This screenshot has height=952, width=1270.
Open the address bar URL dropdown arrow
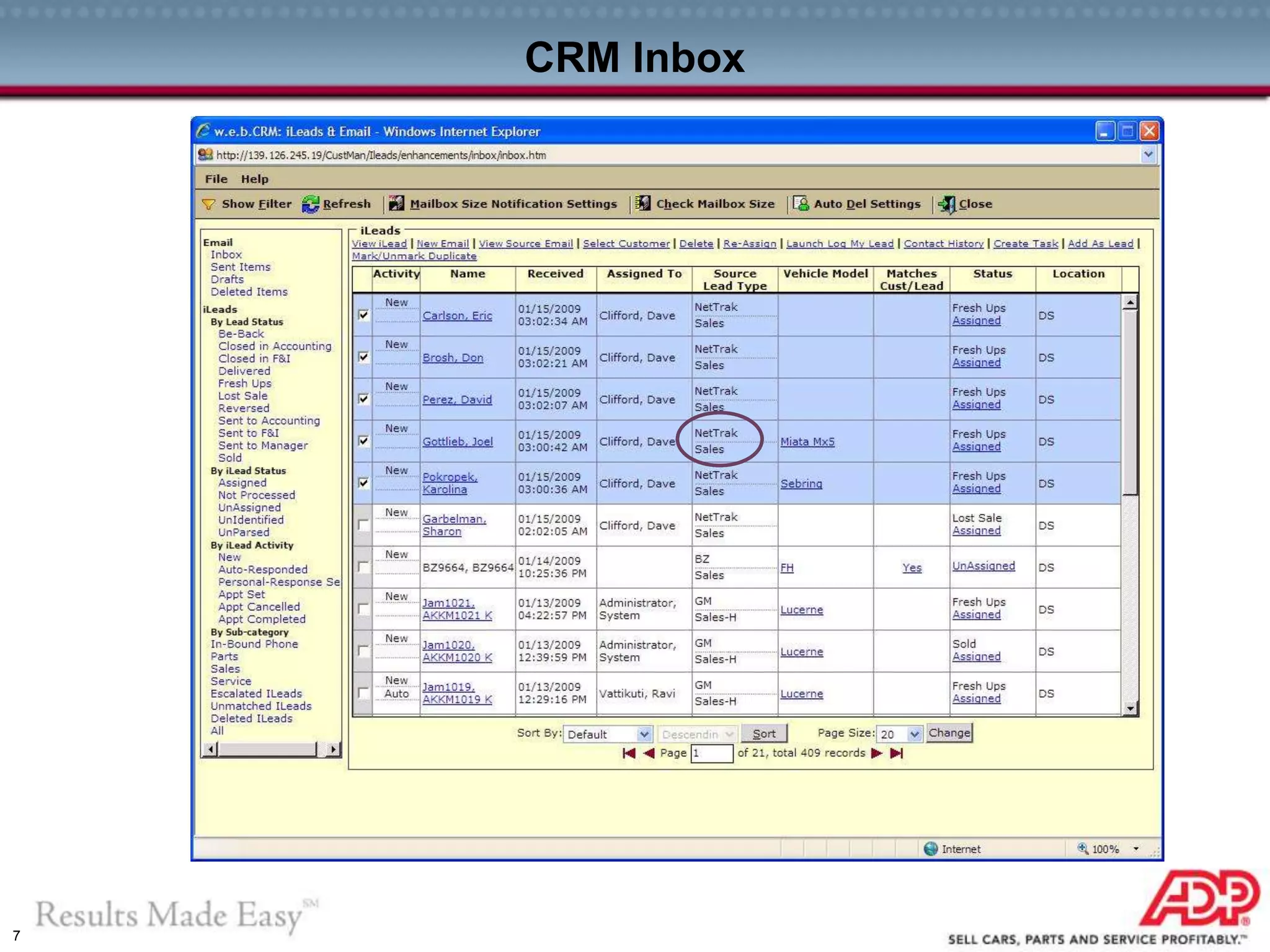pyautogui.click(x=1148, y=154)
